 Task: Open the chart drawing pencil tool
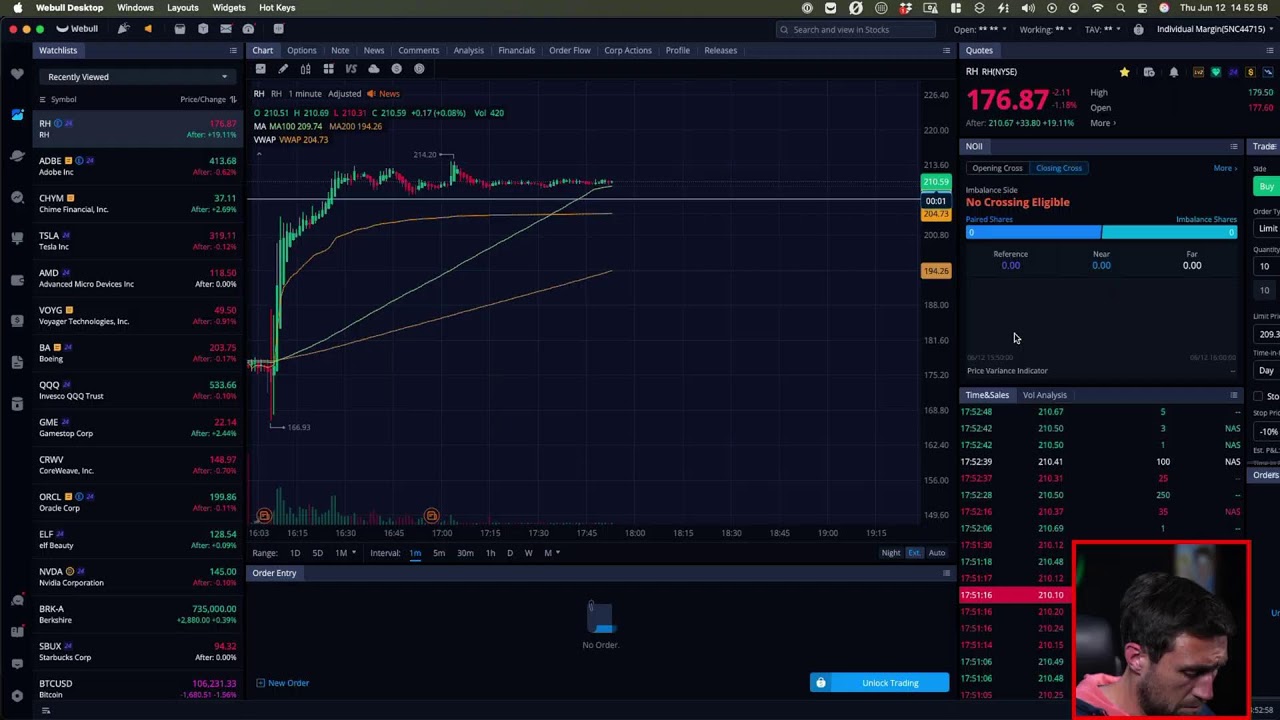point(283,69)
